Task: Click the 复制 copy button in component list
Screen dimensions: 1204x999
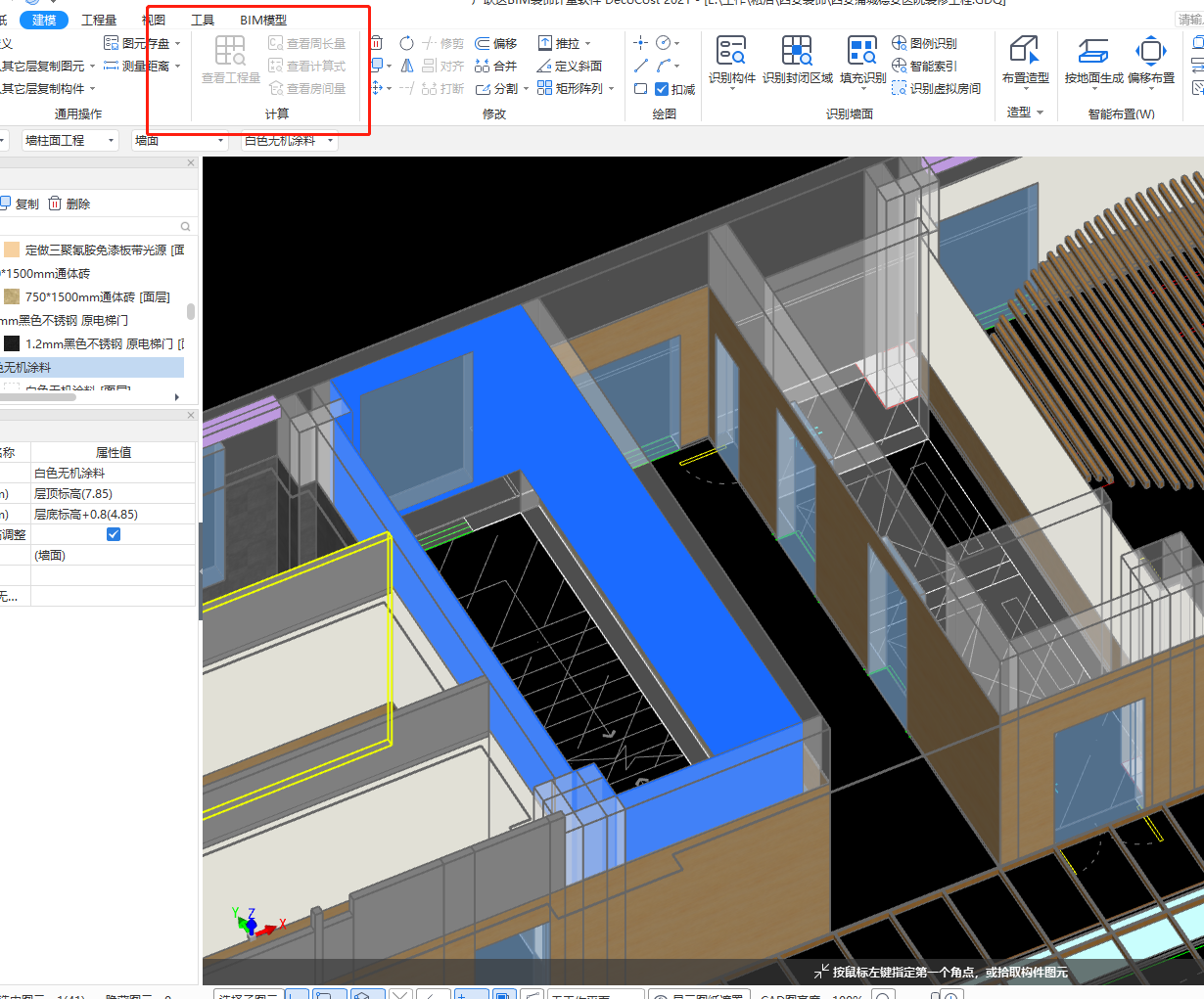Action: coord(20,204)
